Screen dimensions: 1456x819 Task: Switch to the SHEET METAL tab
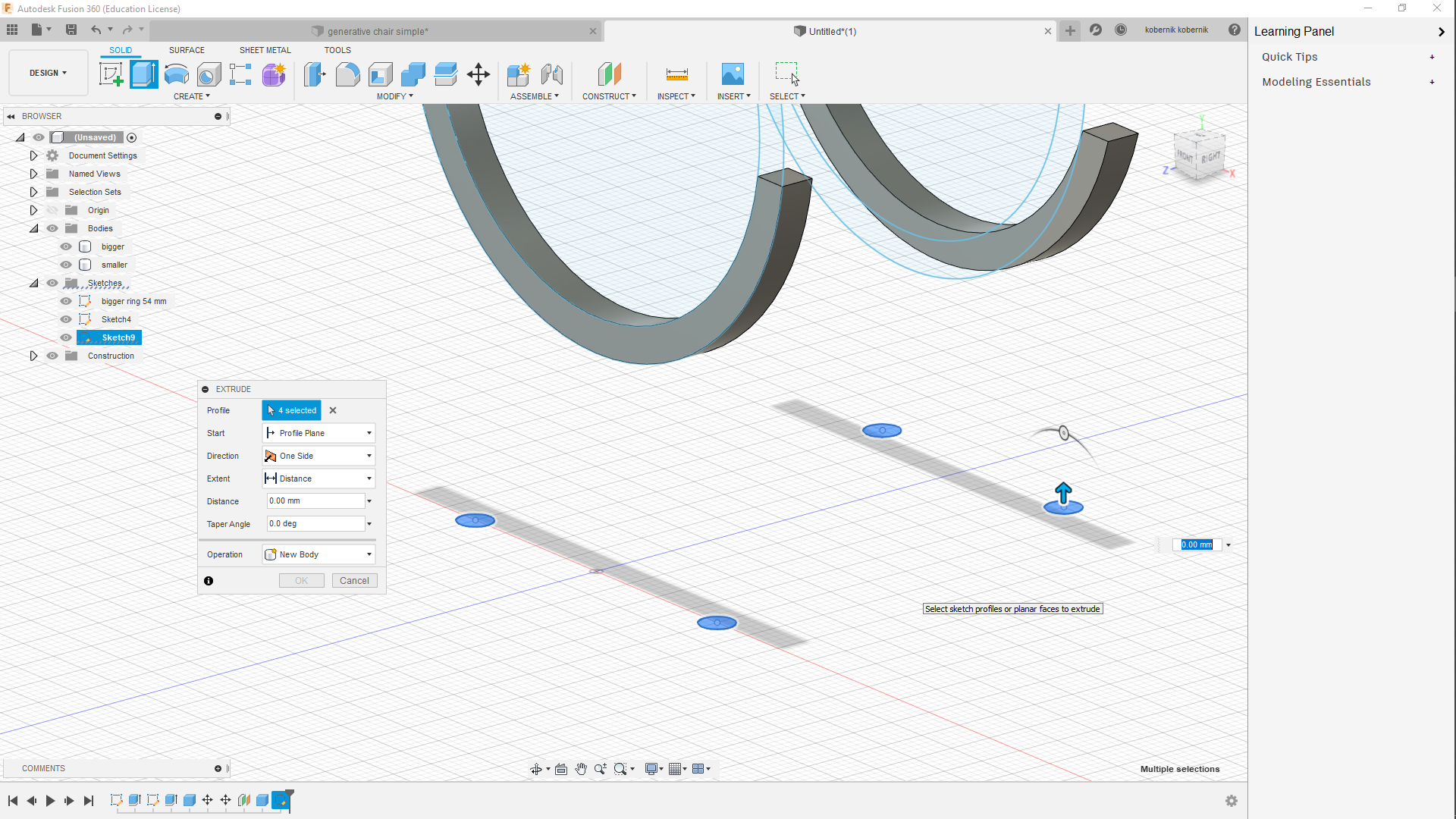coord(264,50)
